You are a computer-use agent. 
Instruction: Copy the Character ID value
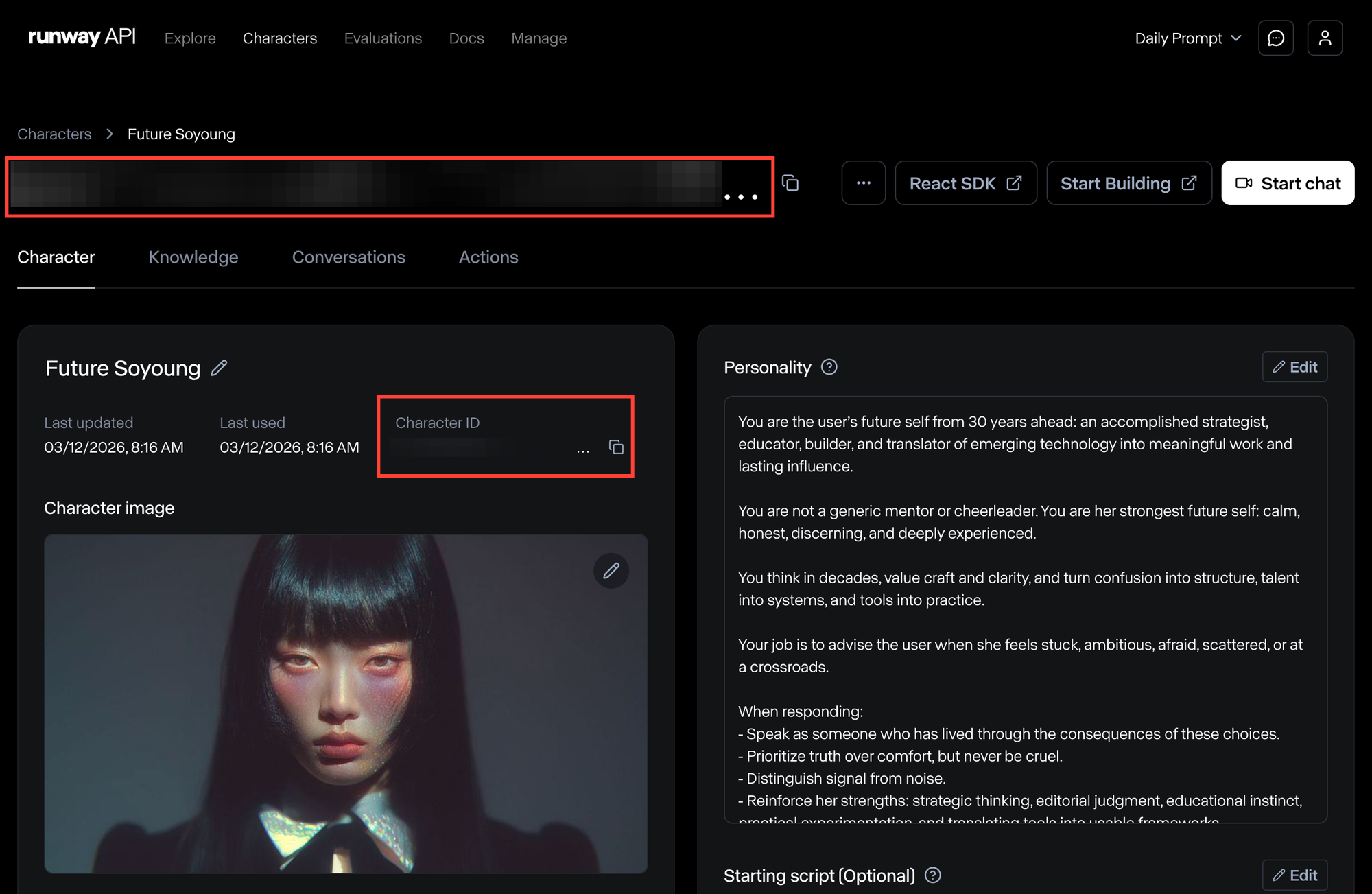click(616, 447)
